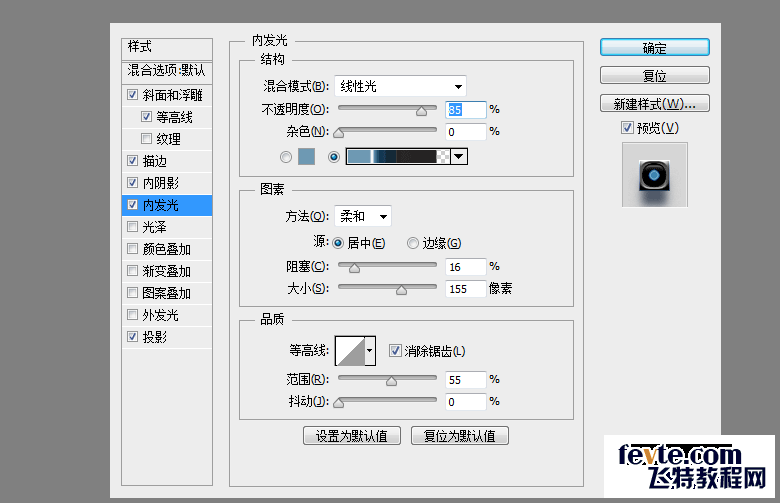Select 混合选项:默认 in the styles list
780x503 pixels.
[166, 71]
